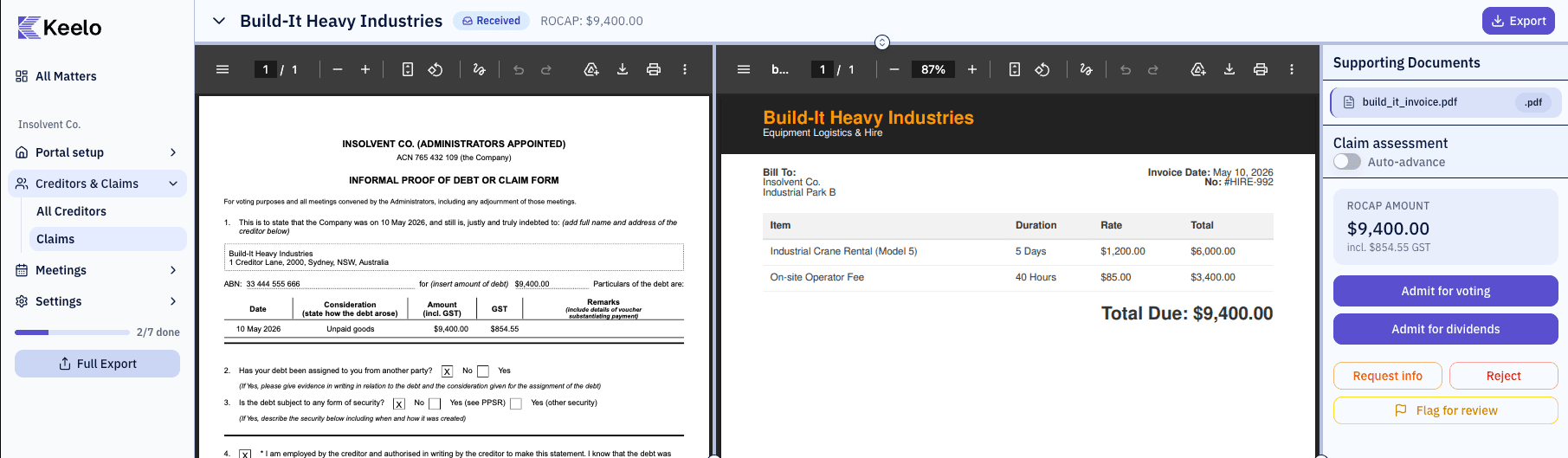Fit to page in invoice PDF viewer
Screen dimensions: 1568x458
(1015, 69)
